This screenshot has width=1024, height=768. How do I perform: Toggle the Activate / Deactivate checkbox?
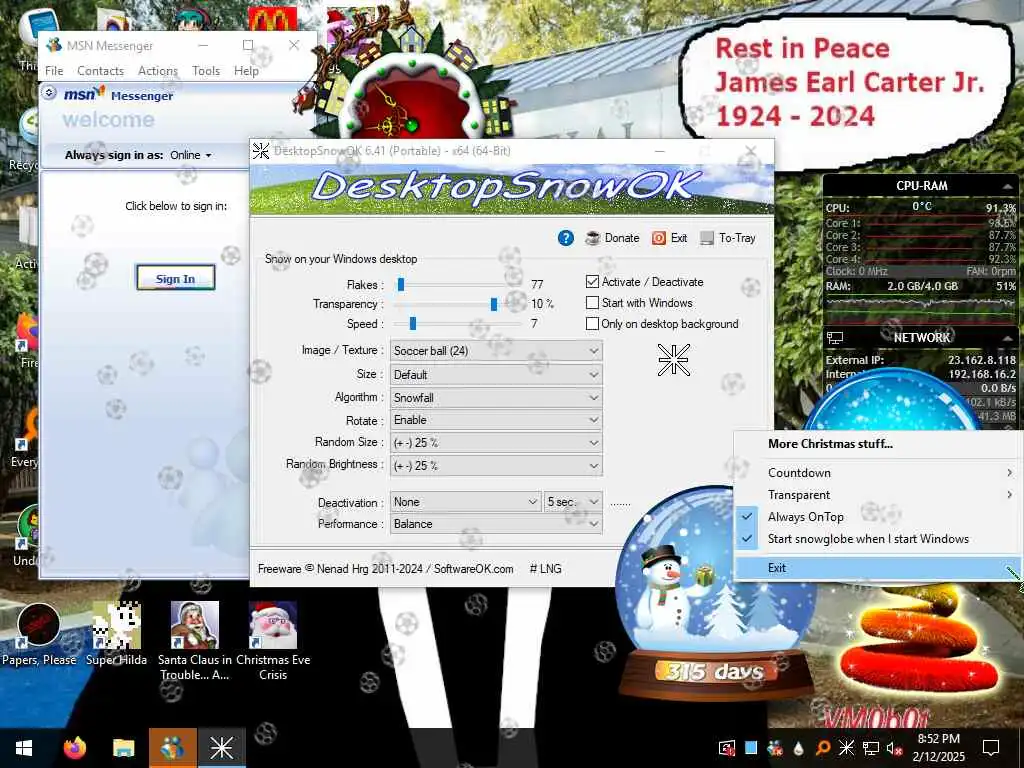(592, 282)
